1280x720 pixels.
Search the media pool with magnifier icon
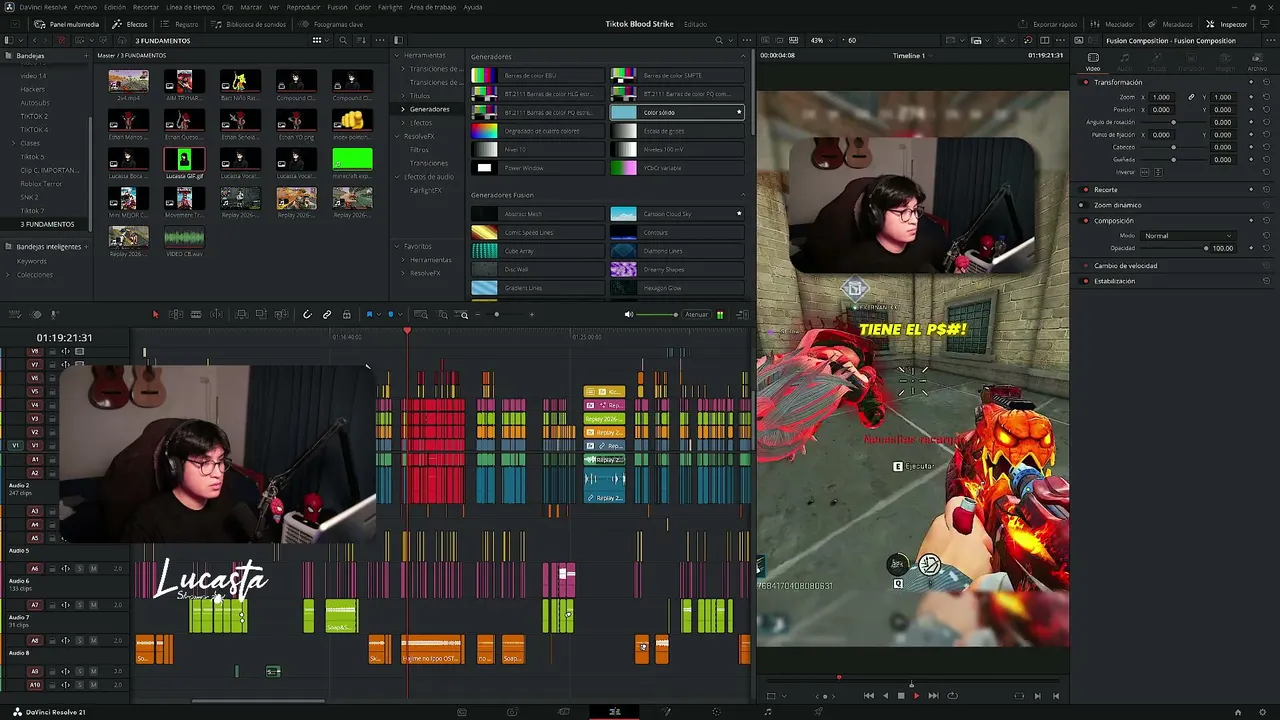[343, 41]
